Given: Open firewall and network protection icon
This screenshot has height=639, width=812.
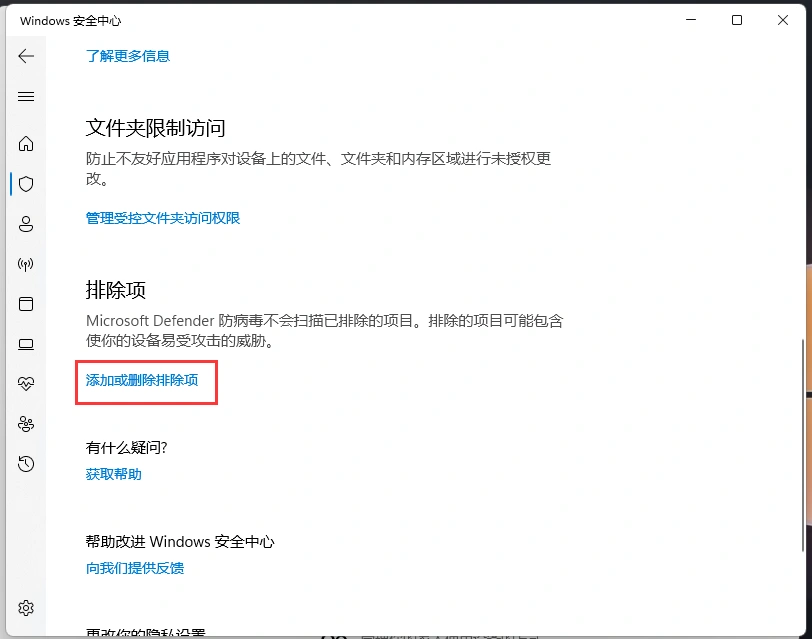Looking at the screenshot, I should [x=26, y=263].
